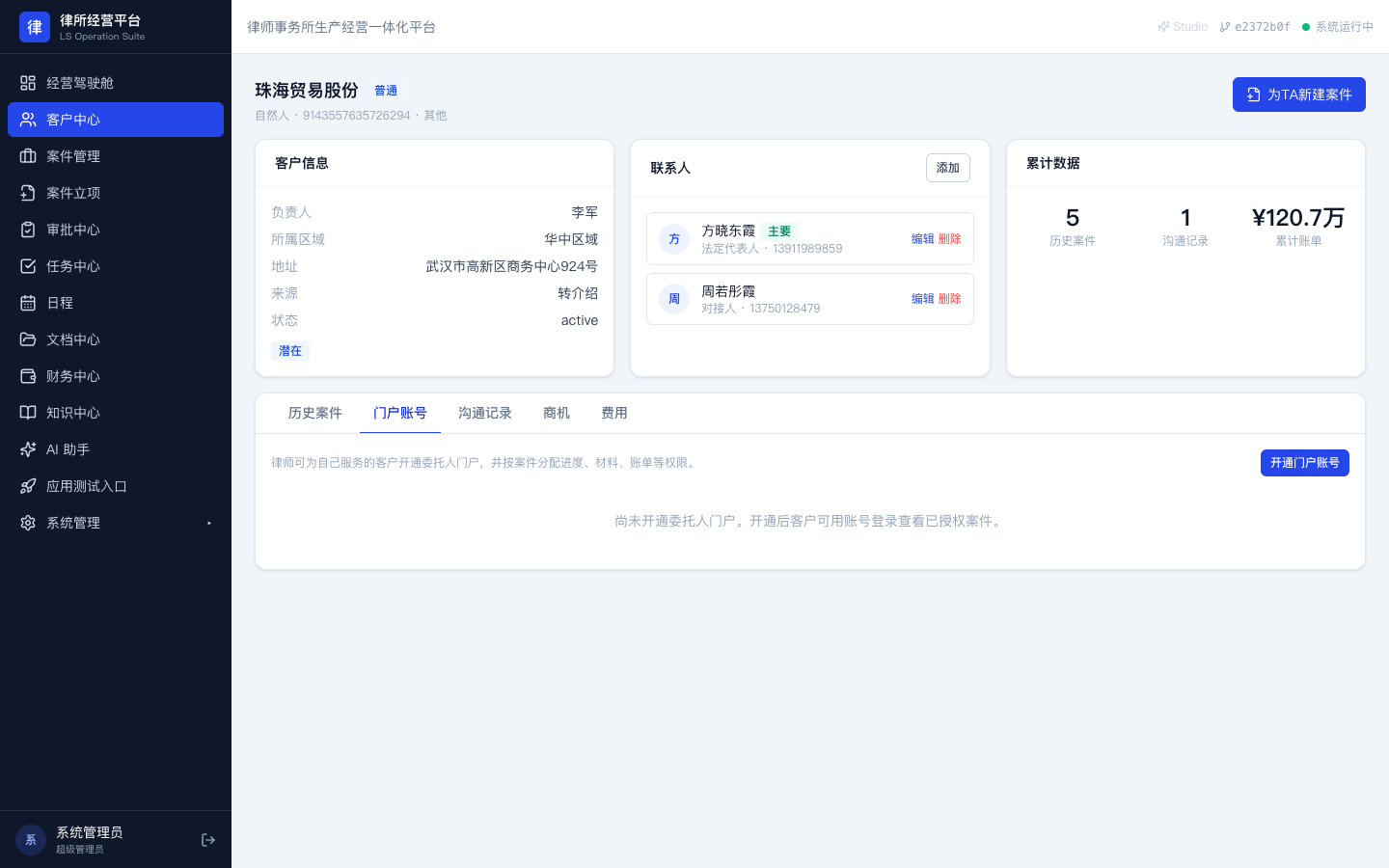Switch to the 商机 tab

tap(557, 413)
